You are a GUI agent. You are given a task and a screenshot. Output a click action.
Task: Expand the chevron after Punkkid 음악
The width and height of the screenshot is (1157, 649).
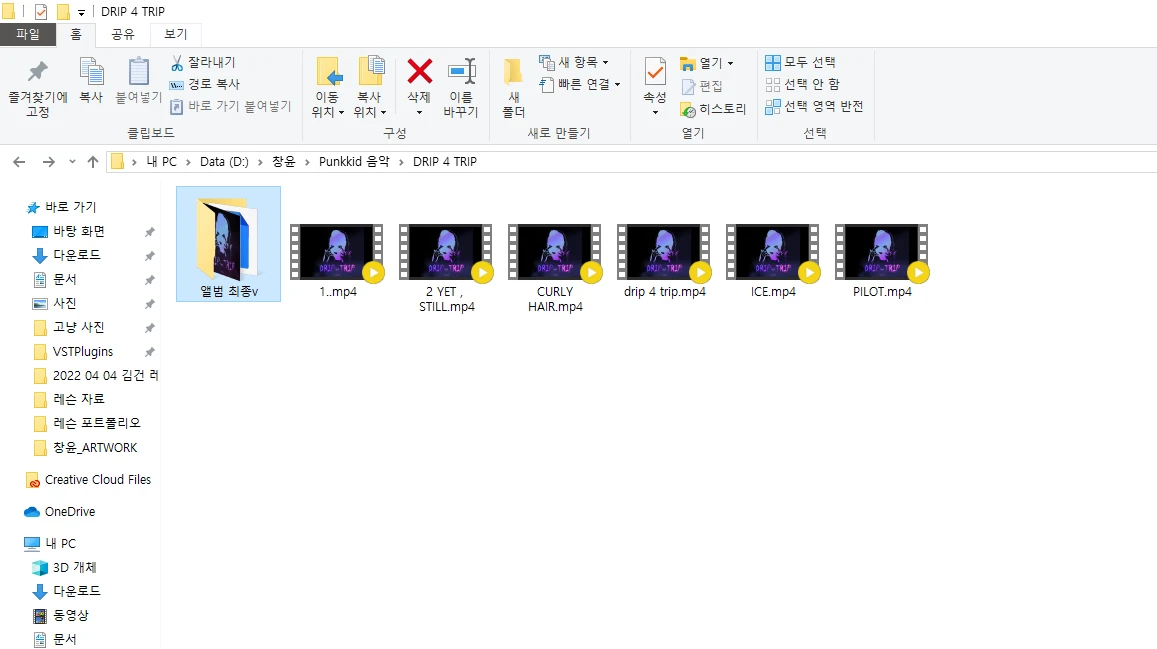pyautogui.click(x=401, y=162)
